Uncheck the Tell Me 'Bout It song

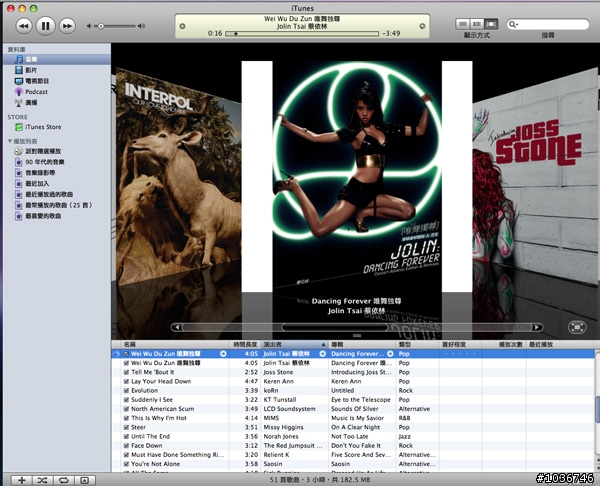[x=126, y=372]
